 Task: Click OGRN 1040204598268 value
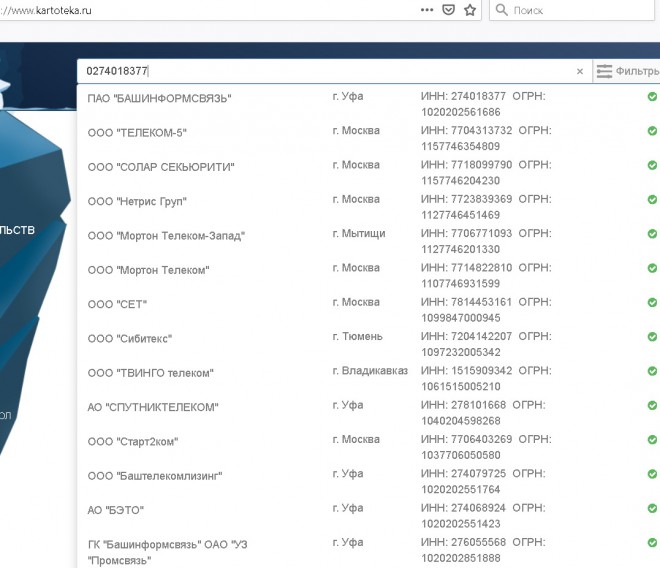point(460,421)
